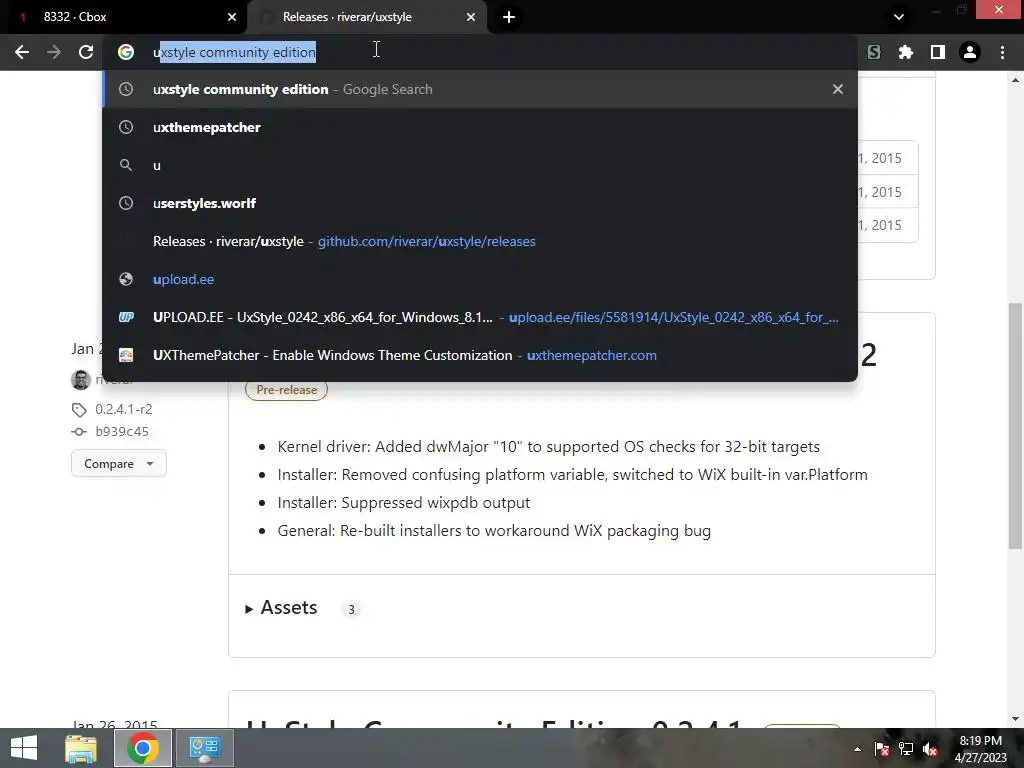Open the Chrome profile avatar
Viewport: 1024px width, 768px height.
pos(970,52)
